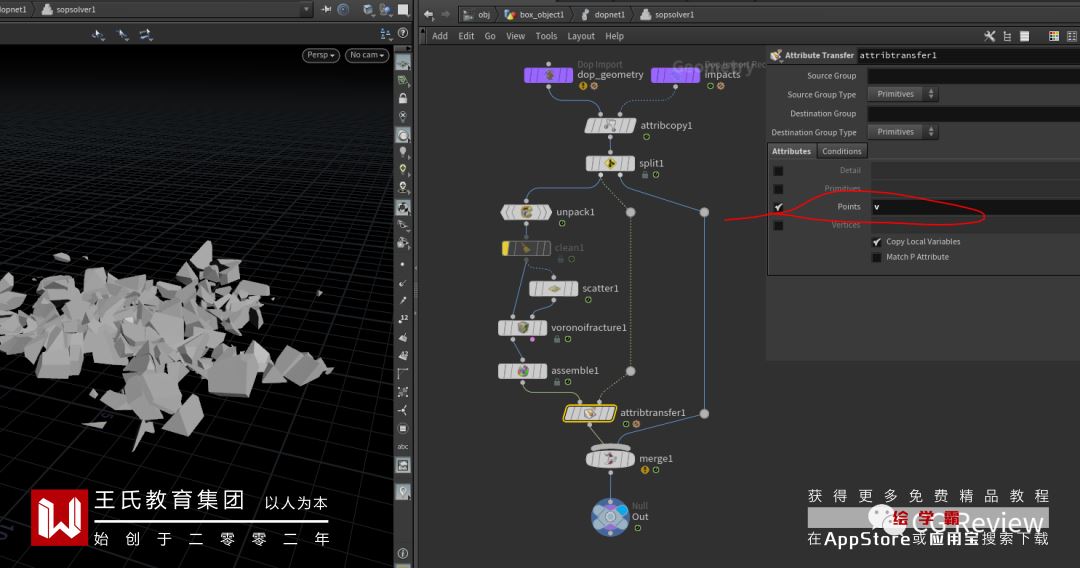Open the Edit menu

coord(466,36)
